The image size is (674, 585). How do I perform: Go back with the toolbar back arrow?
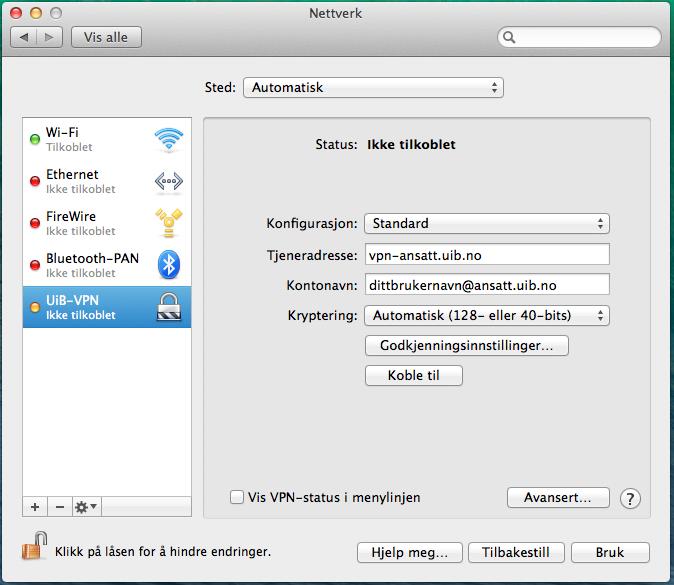24,37
